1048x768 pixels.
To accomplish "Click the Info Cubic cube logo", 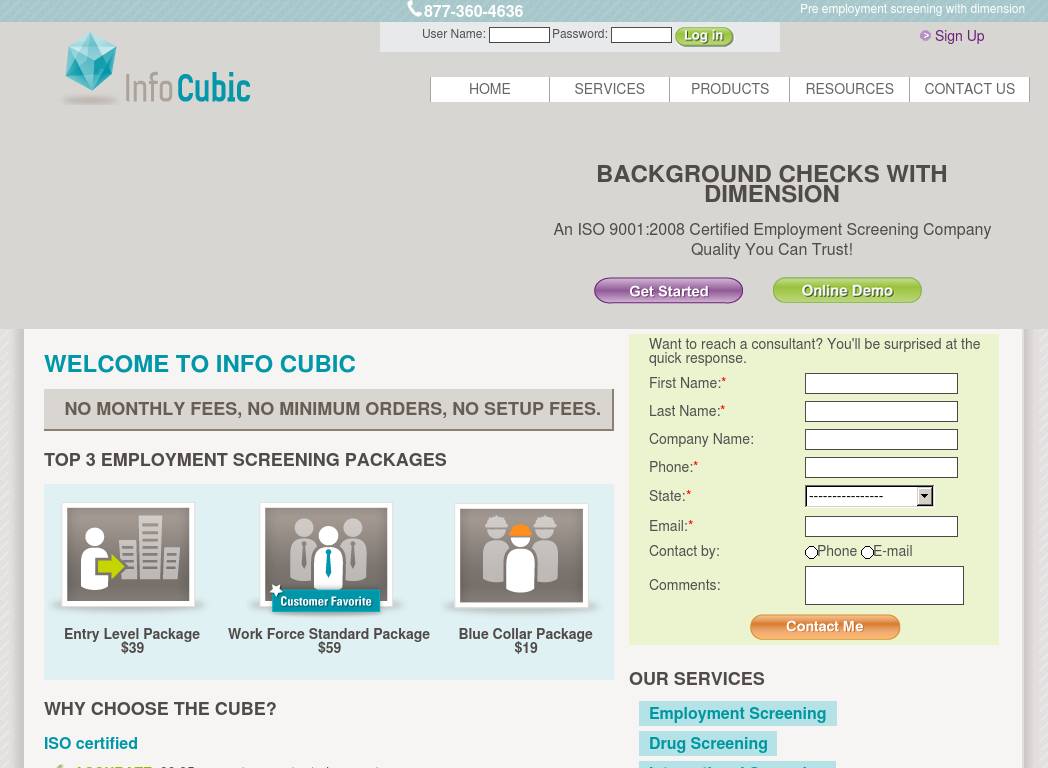I will point(92,66).
